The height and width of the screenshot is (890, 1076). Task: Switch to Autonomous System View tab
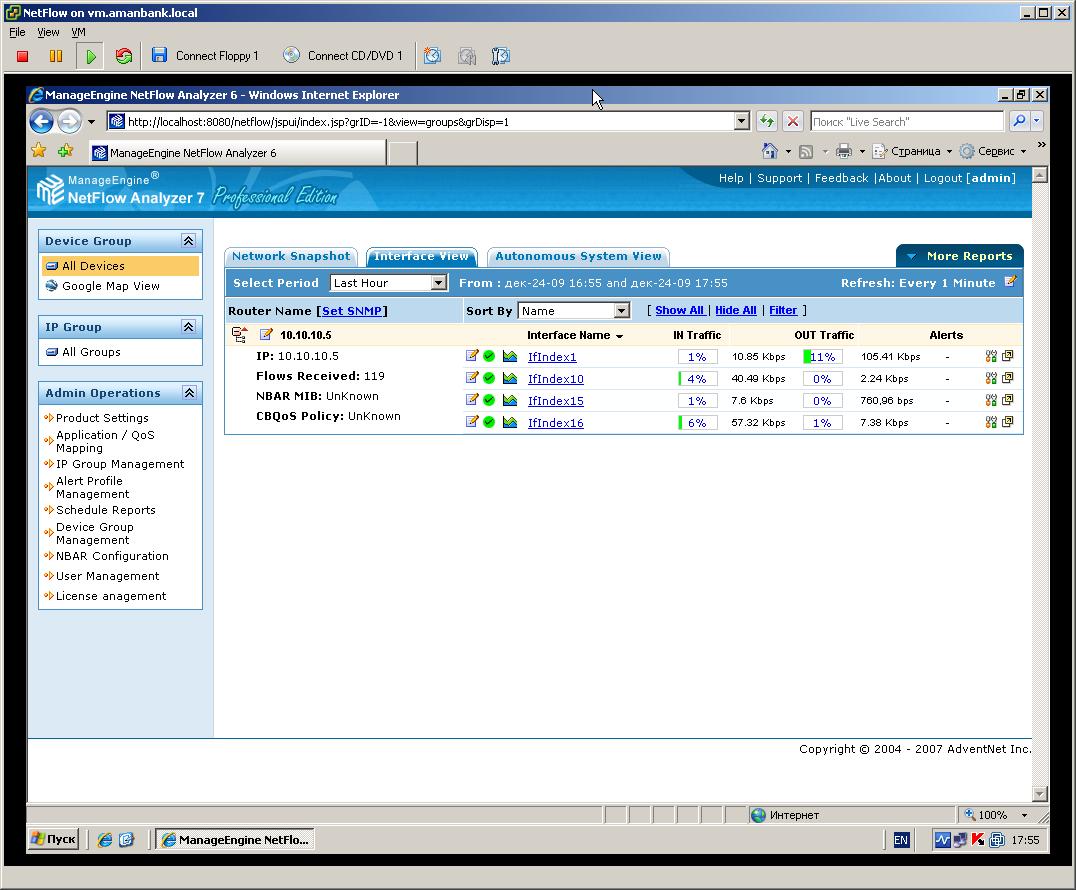click(578, 257)
